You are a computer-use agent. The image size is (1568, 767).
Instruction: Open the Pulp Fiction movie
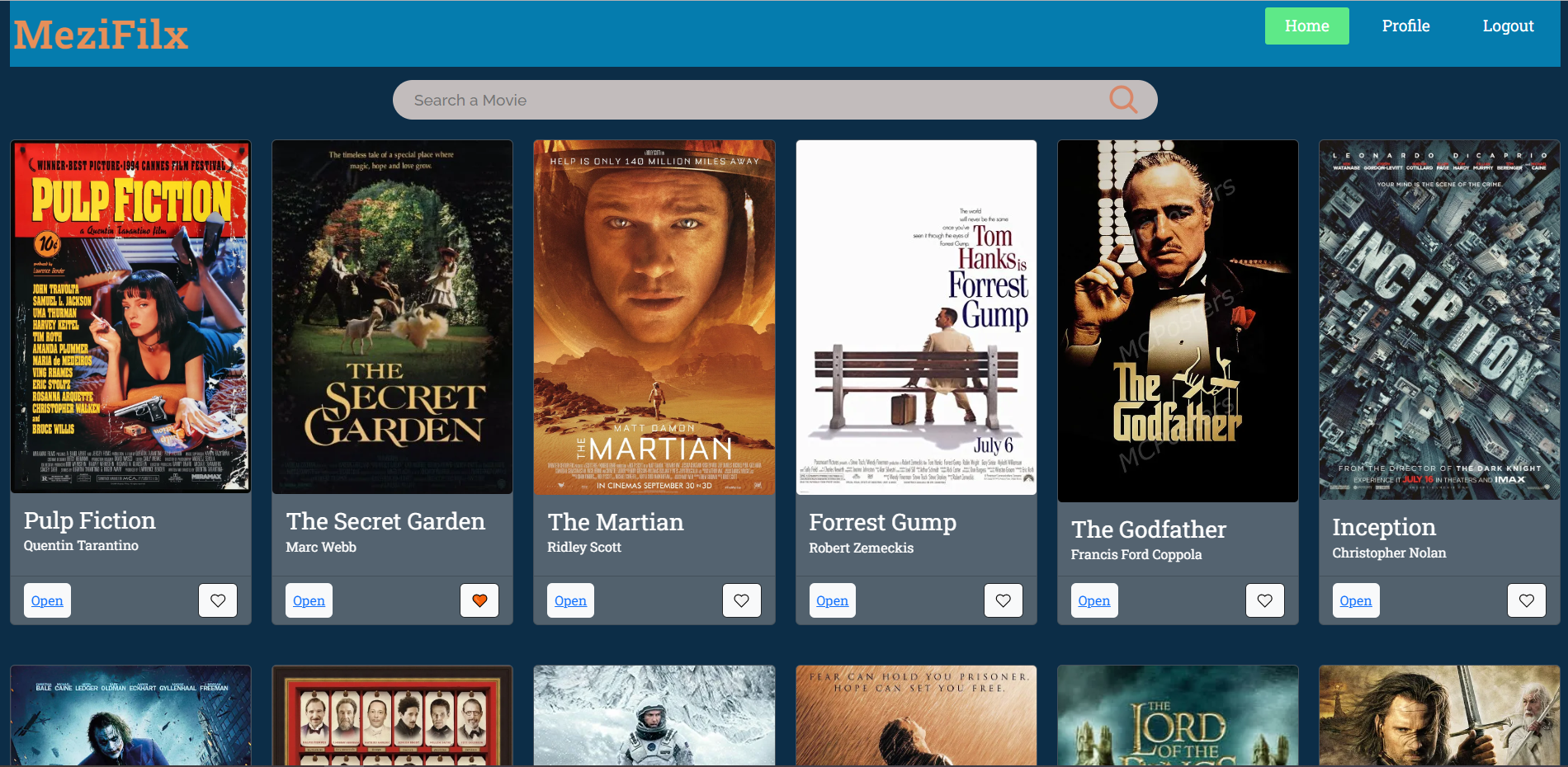click(47, 600)
